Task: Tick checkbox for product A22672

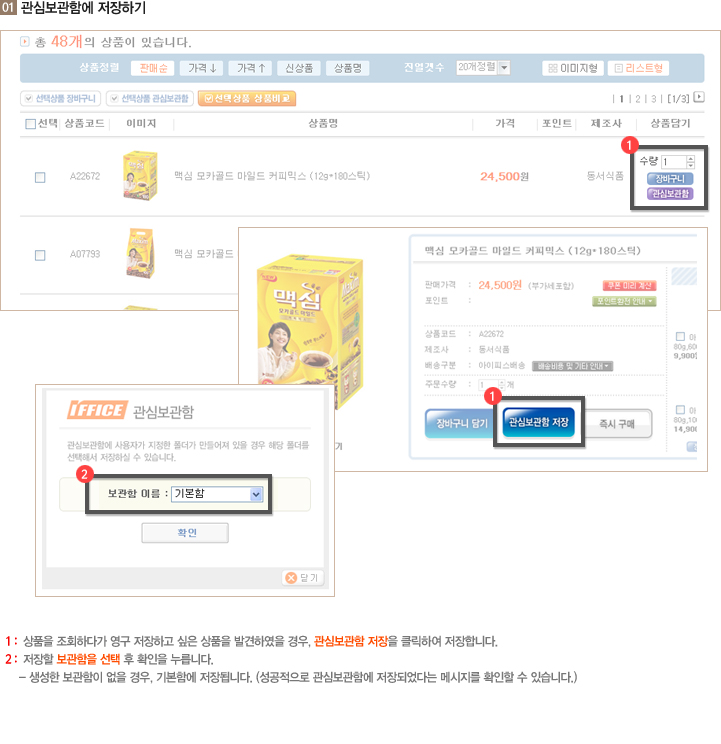Action: [40, 177]
